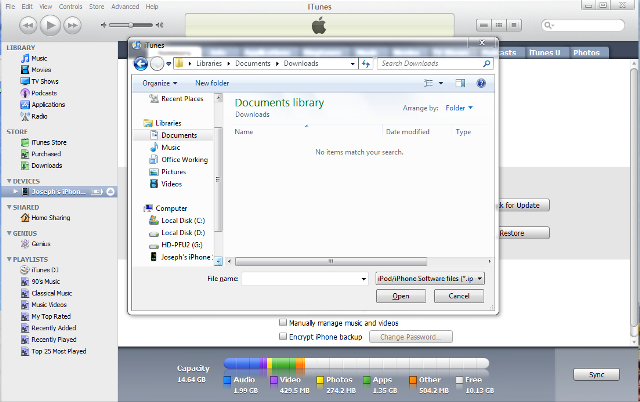
Task: Select TV Shows in iTunes library
Action: pyautogui.click(x=45, y=81)
